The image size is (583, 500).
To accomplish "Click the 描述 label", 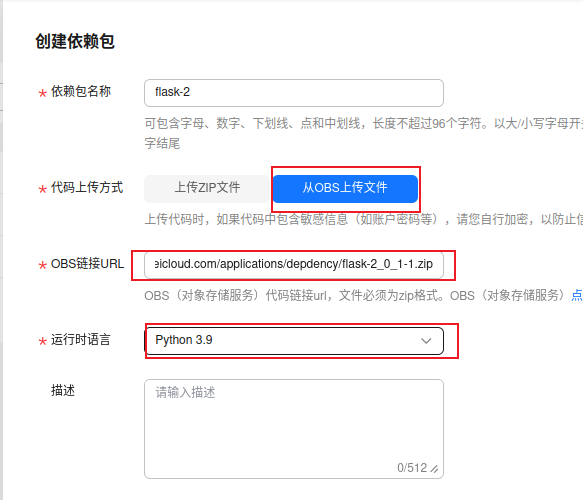I will click(63, 391).
